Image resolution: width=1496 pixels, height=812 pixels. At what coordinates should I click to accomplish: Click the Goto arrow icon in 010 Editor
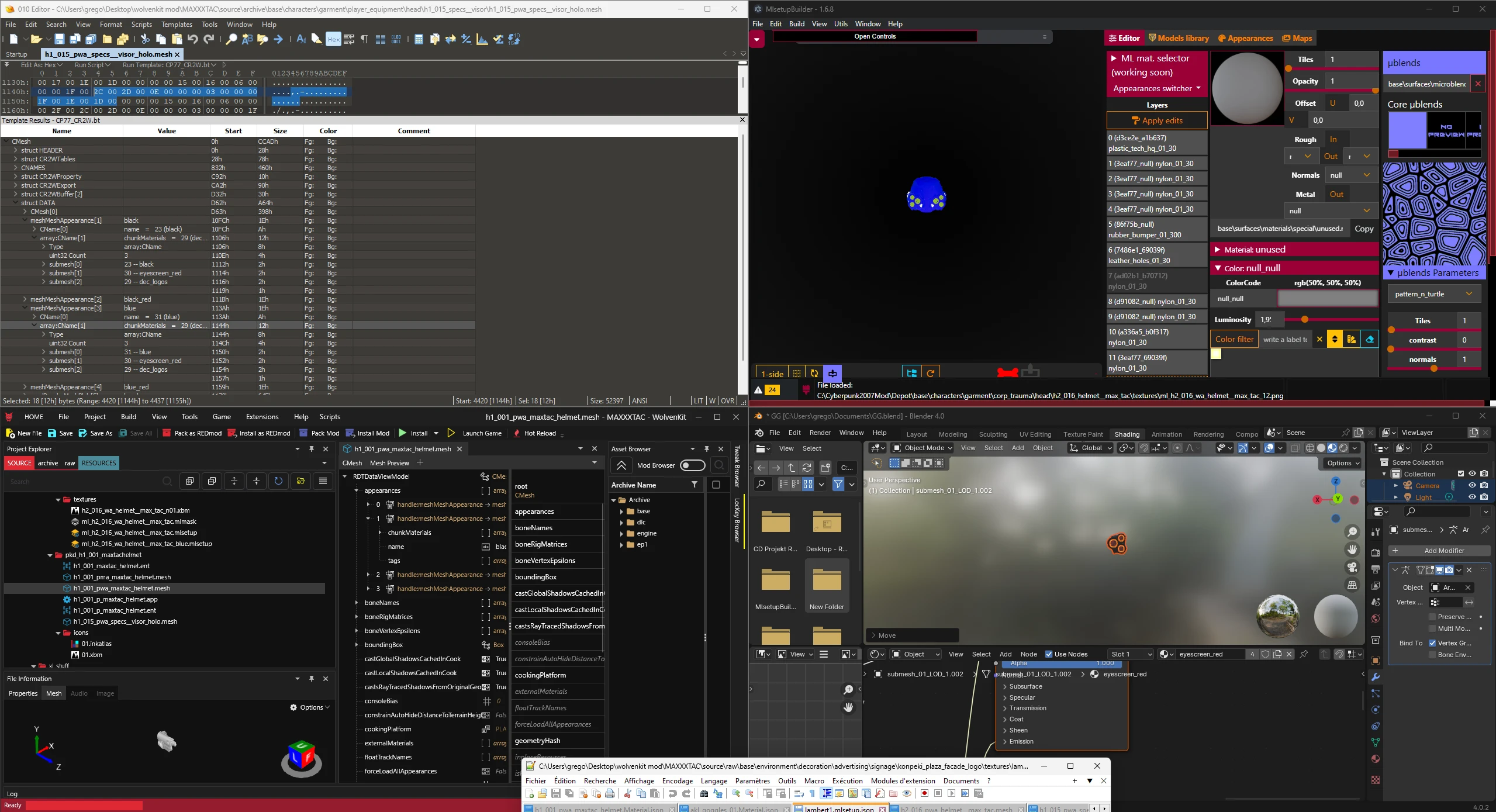click(278, 39)
